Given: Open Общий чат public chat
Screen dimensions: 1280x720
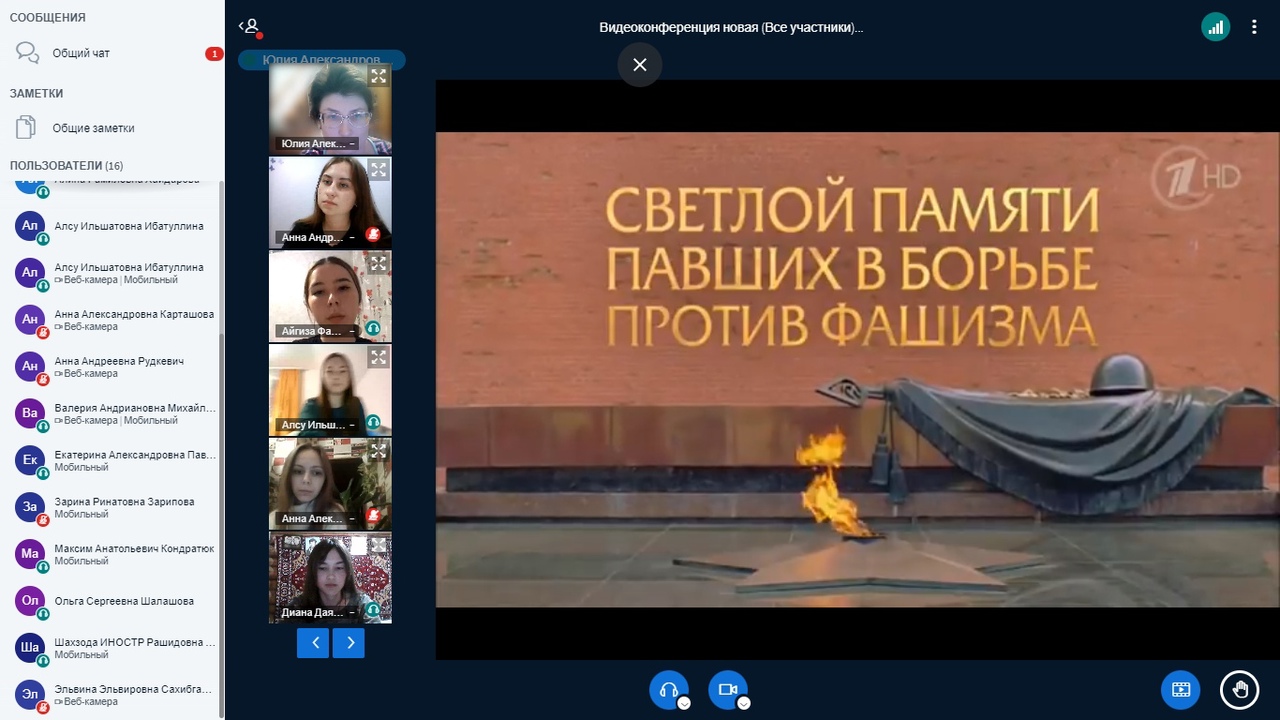Looking at the screenshot, I should coord(81,53).
